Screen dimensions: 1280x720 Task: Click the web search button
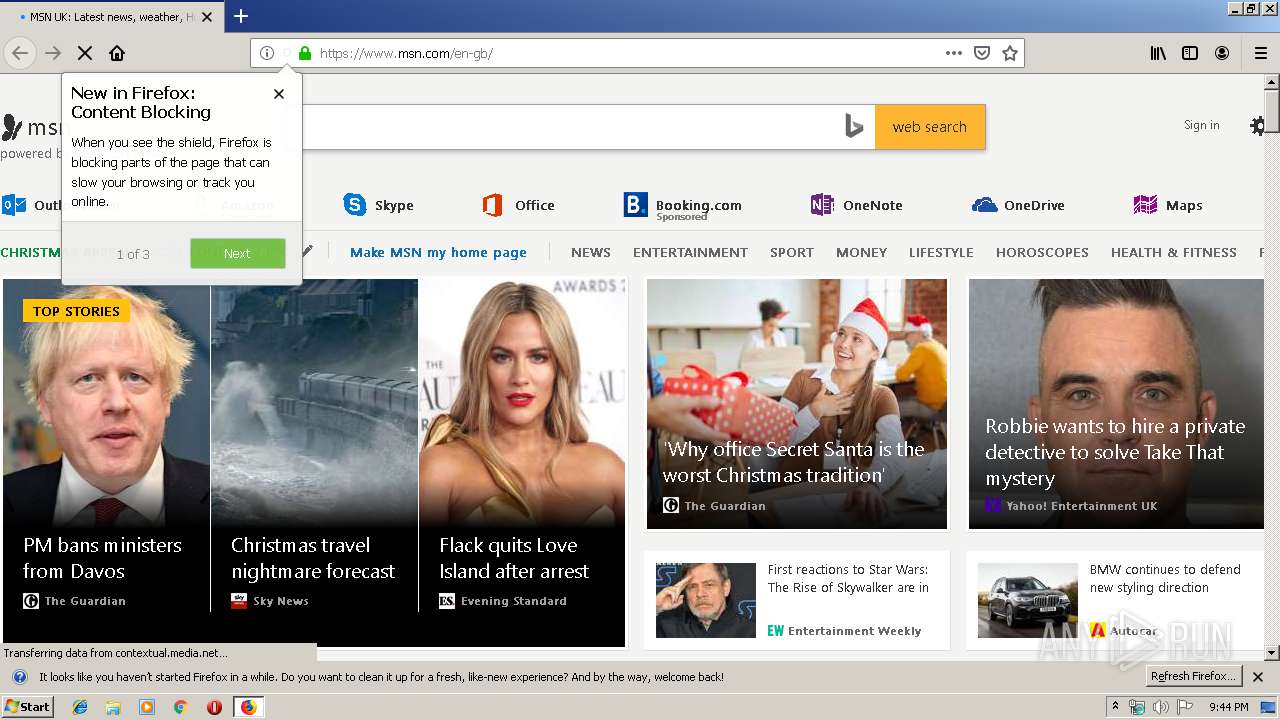pyautogui.click(x=930, y=127)
